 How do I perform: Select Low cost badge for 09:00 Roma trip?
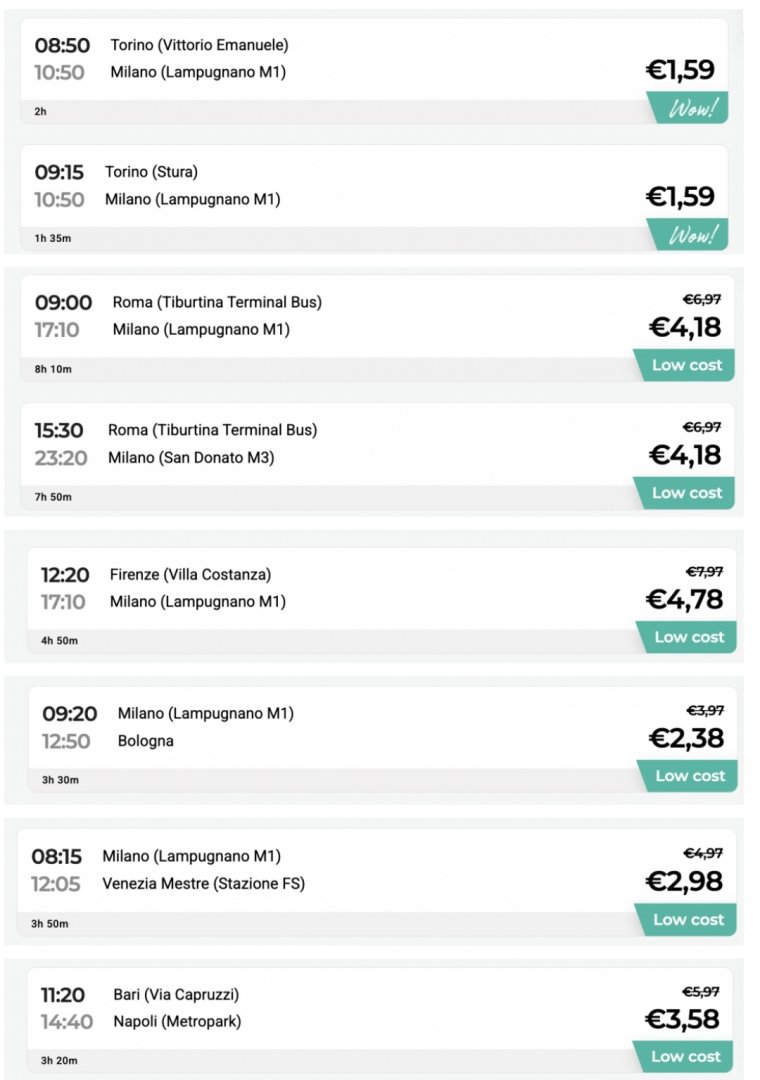click(x=684, y=365)
